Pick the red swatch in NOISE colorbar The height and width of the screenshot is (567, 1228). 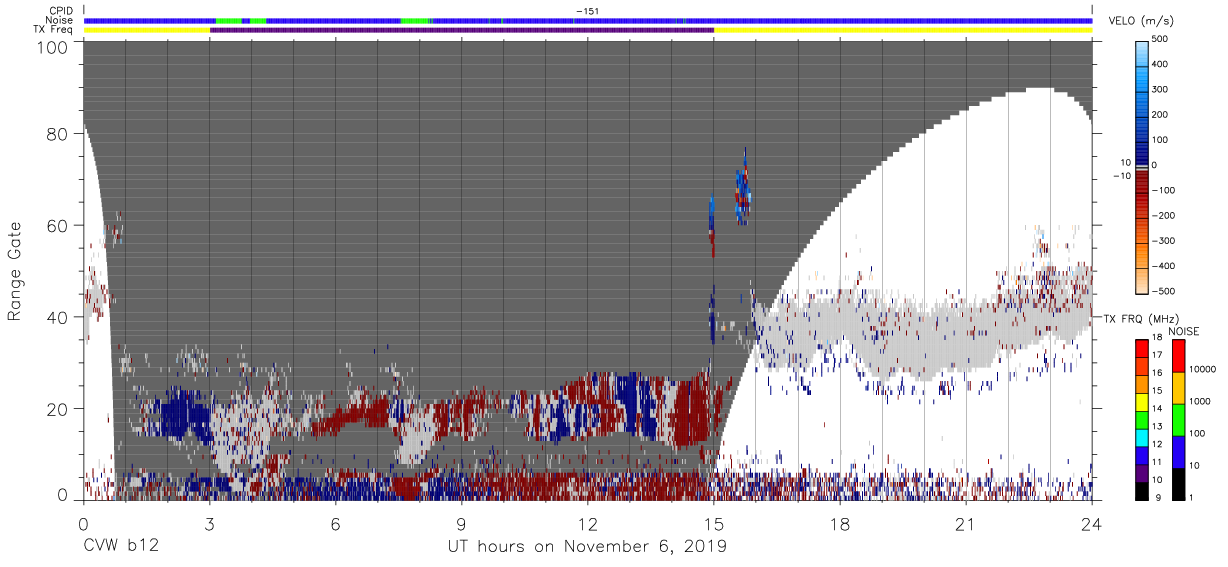tap(1178, 355)
